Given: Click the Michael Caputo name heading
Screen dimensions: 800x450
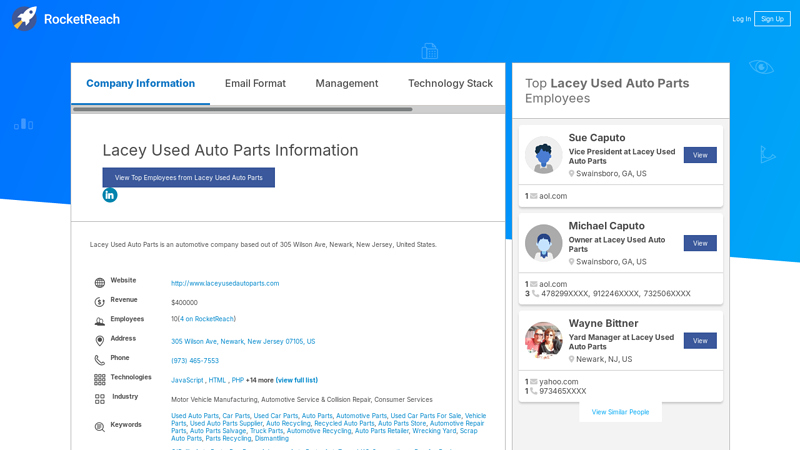Looking at the screenshot, I should (607, 226).
